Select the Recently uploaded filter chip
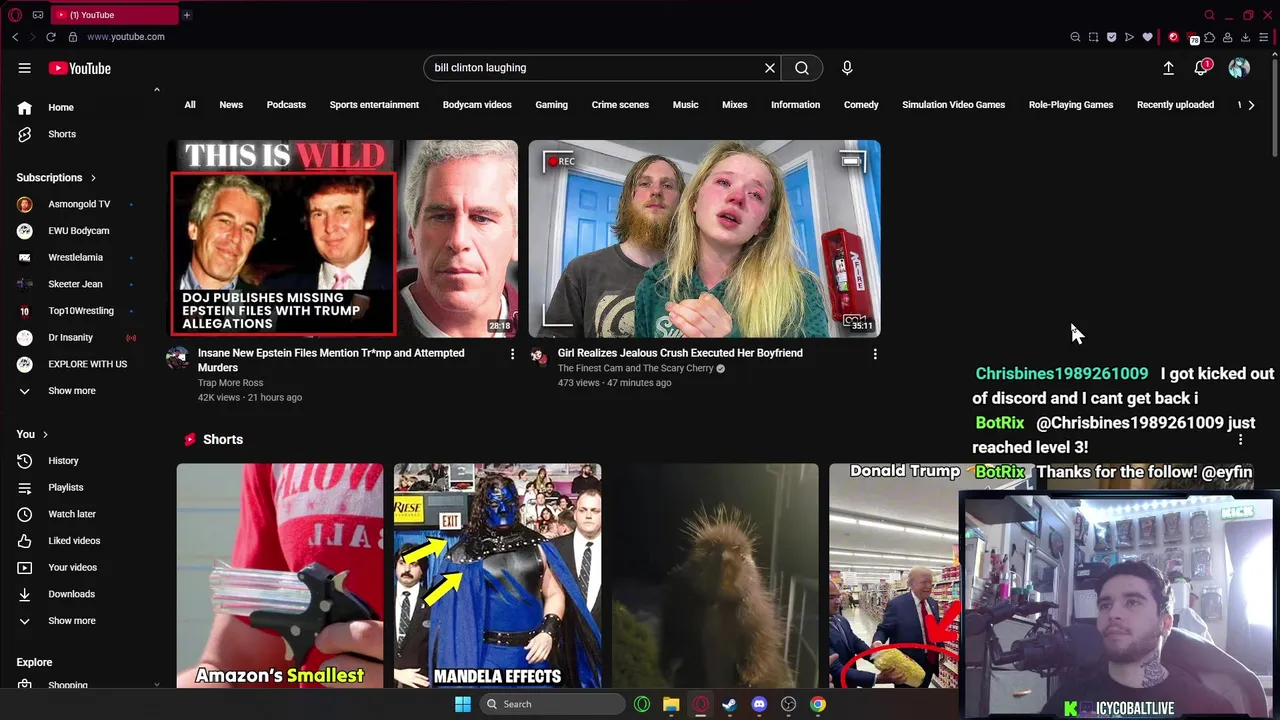 [1175, 105]
